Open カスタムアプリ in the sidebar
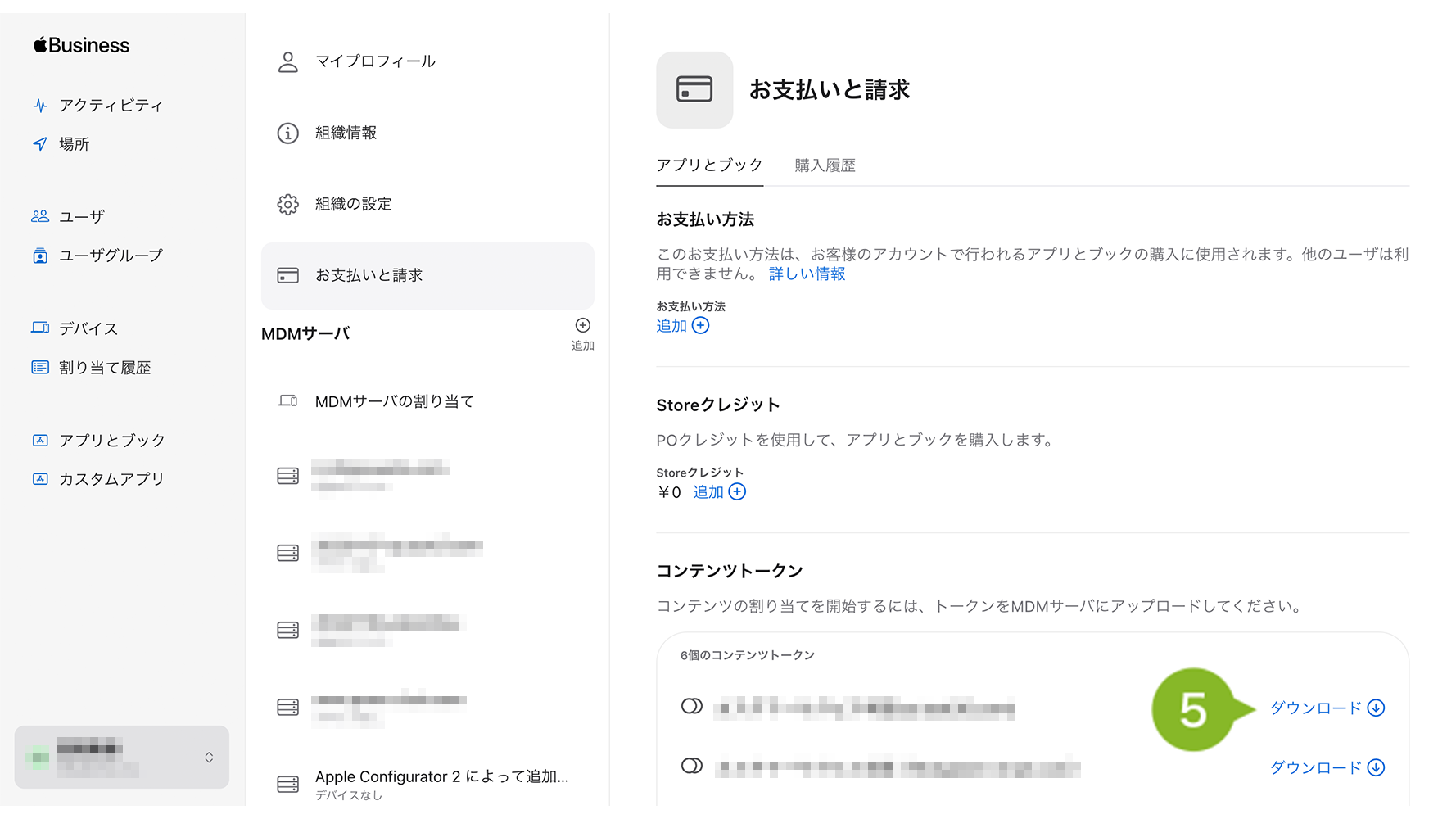 [111, 479]
